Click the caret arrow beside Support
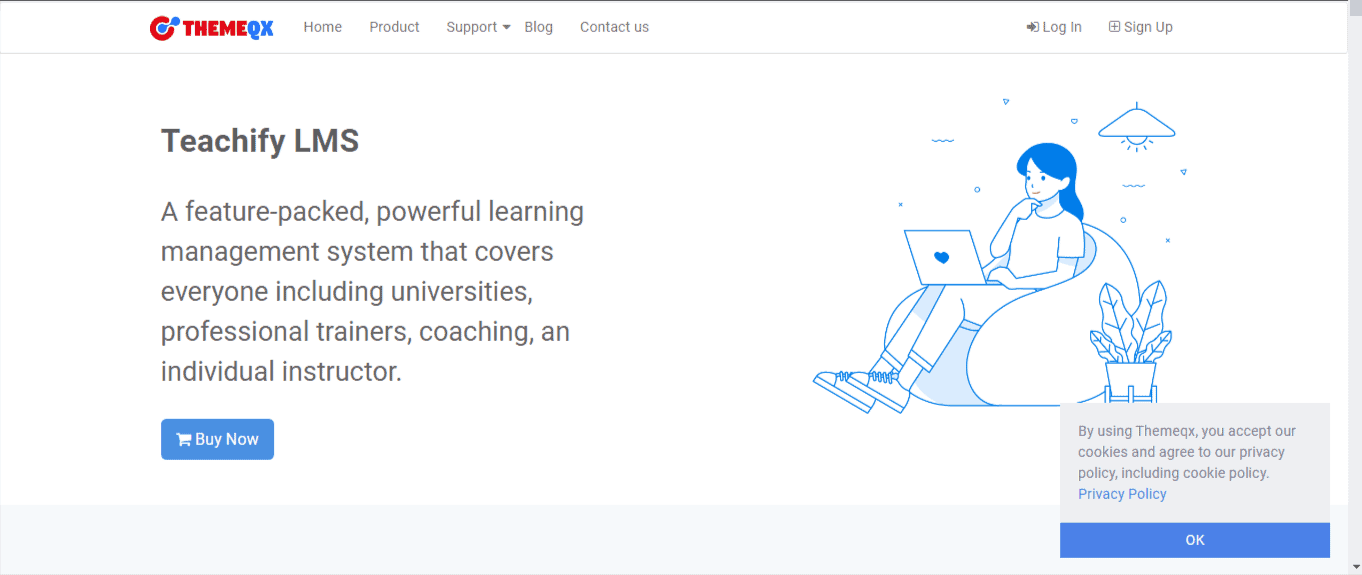This screenshot has width=1362, height=575. [506, 28]
